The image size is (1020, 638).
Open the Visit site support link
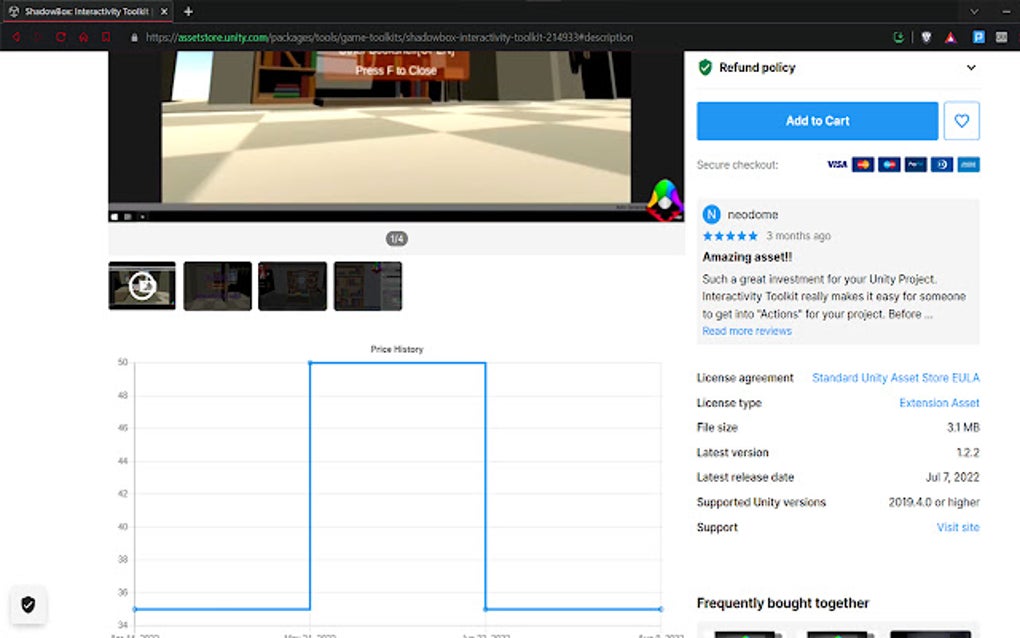click(x=958, y=527)
